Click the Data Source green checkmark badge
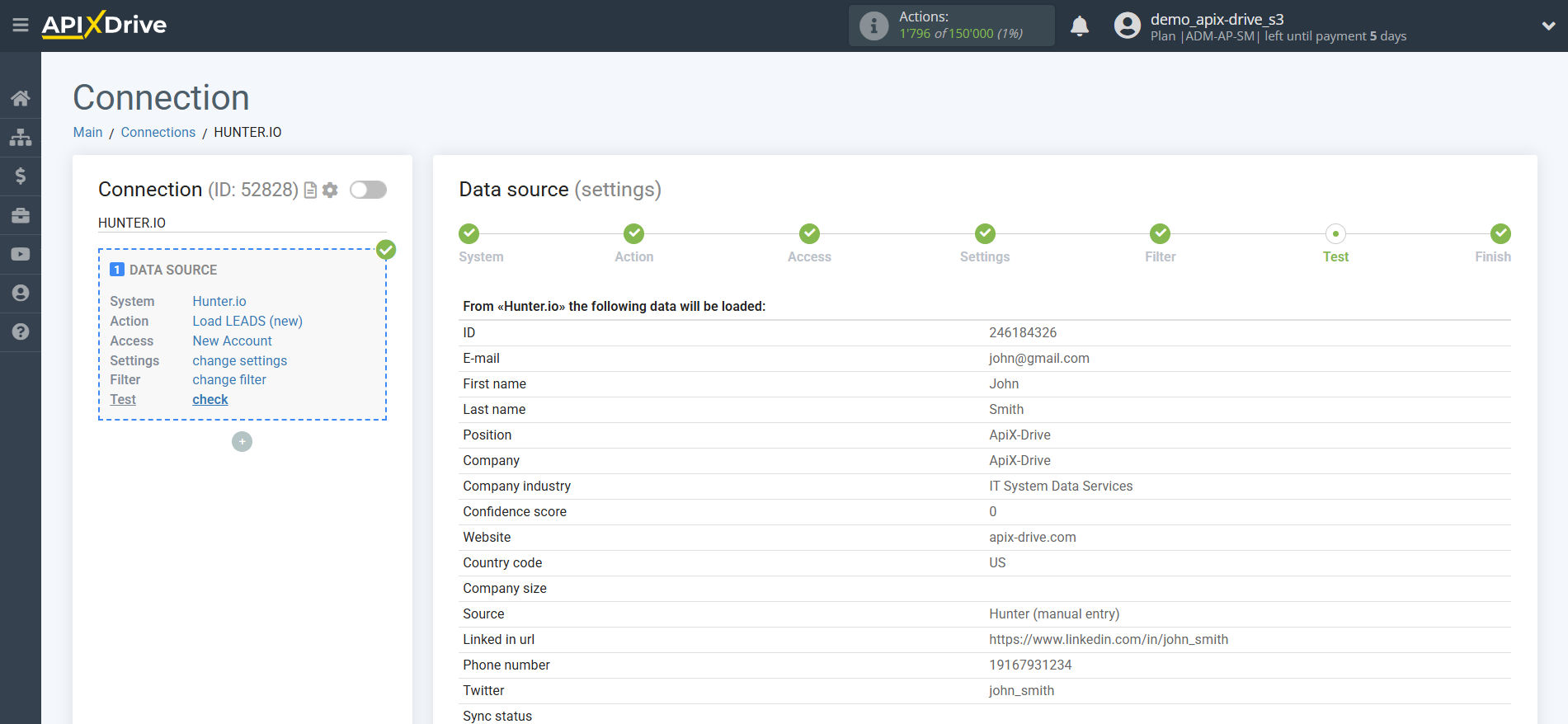1568x724 pixels. point(386,250)
